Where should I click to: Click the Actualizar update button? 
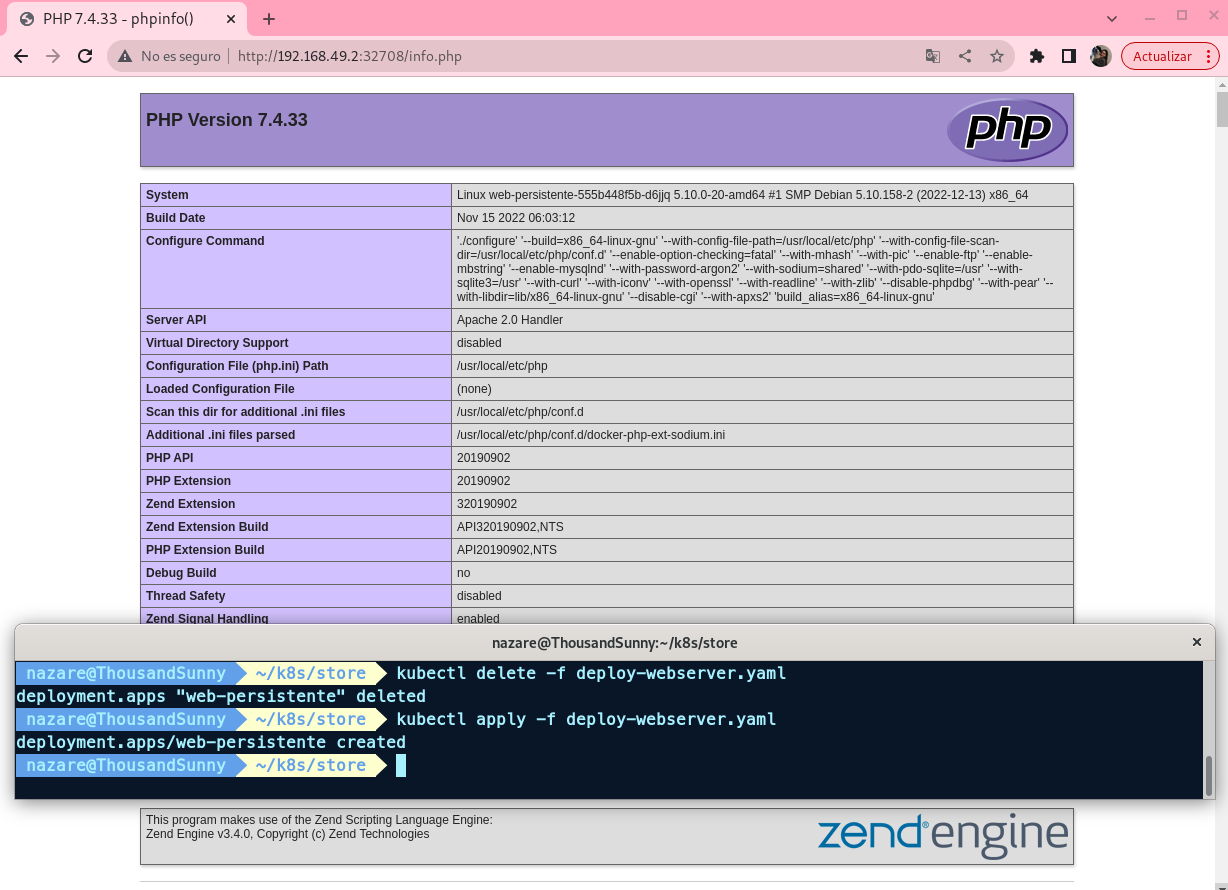tap(1161, 56)
